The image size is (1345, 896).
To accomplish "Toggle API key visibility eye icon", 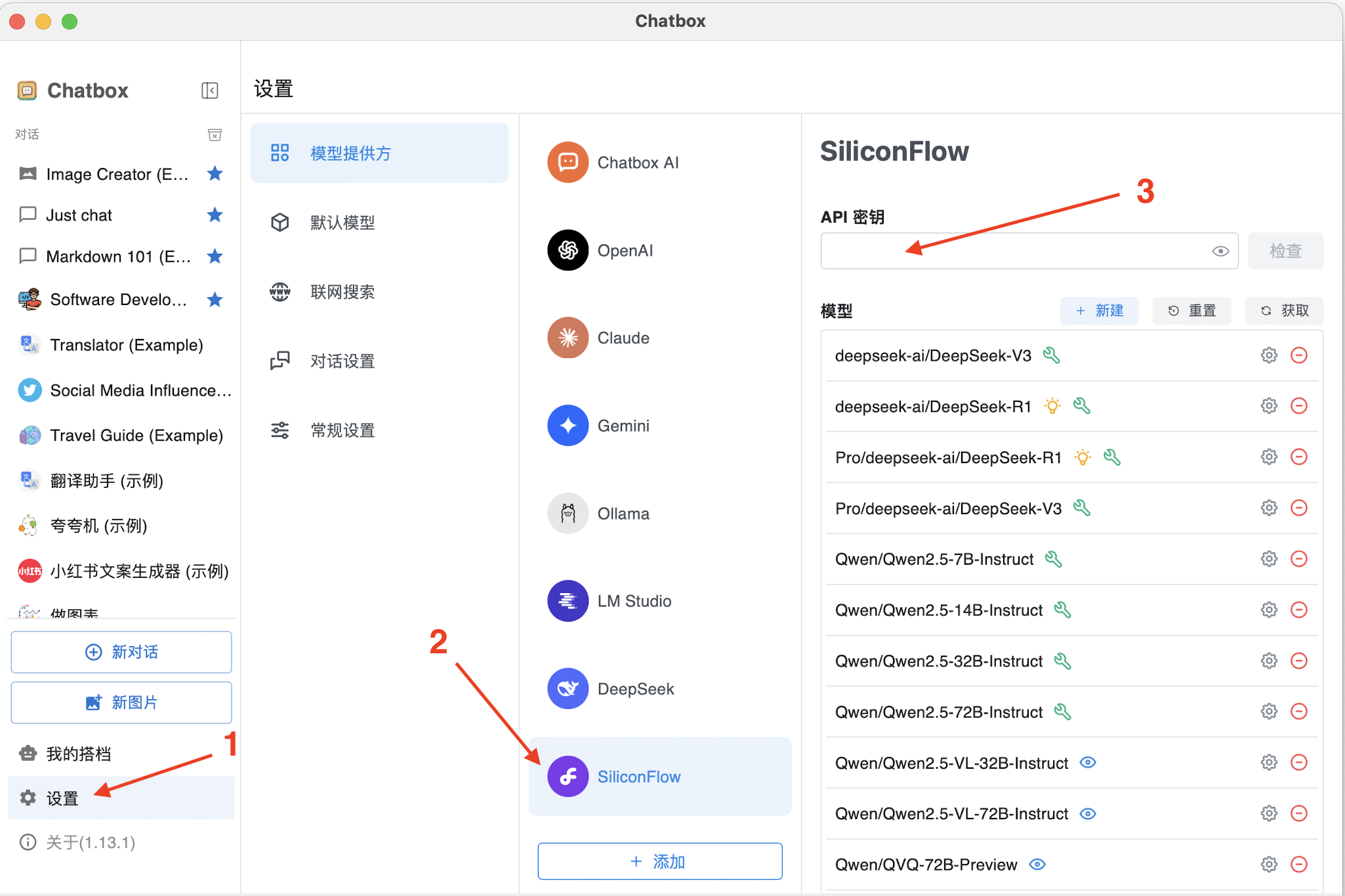I will point(1220,251).
